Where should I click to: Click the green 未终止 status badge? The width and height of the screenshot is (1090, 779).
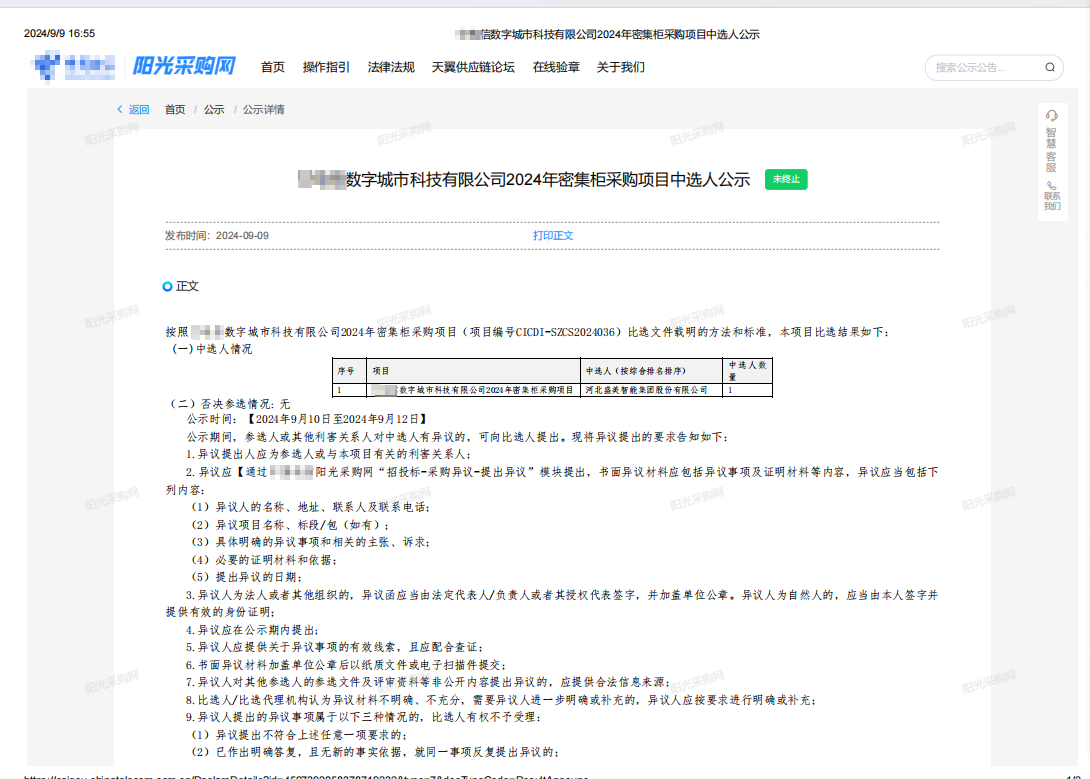pyautogui.click(x=786, y=179)
